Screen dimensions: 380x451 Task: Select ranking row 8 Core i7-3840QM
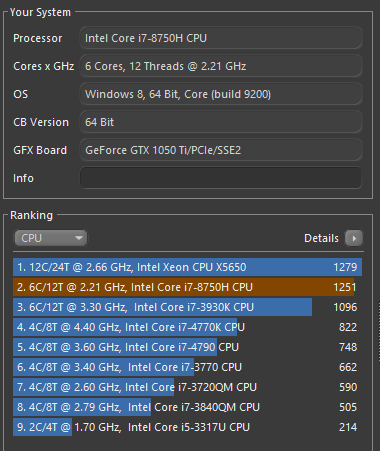[x=188, y=407]
